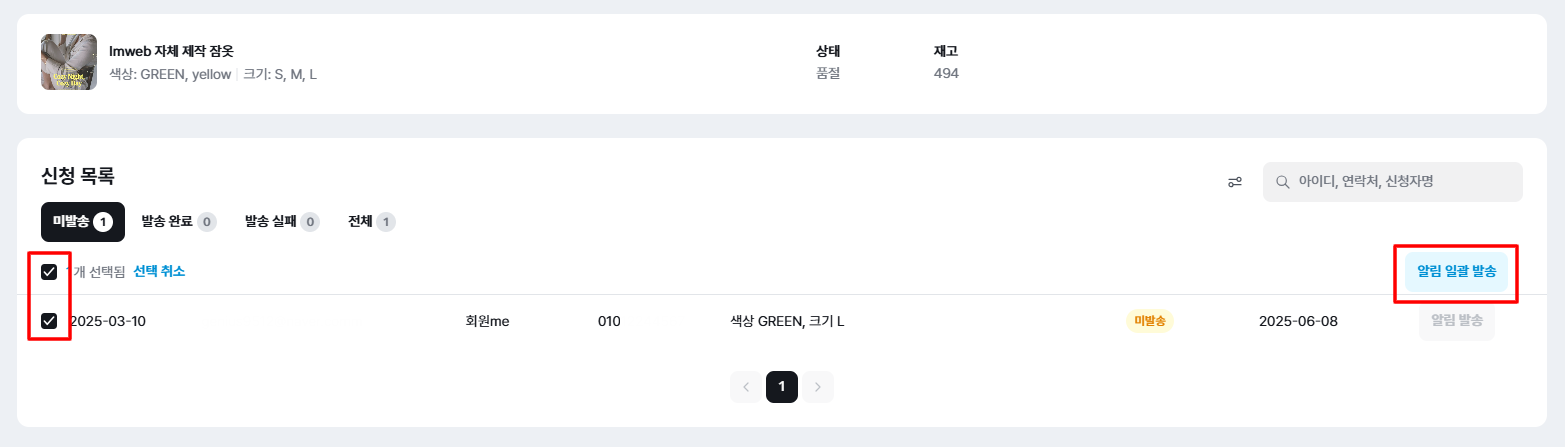Click the 색상 GREEN, 크기 L option cell
The image size is (1565, 447).
click(x=787, y=321)
